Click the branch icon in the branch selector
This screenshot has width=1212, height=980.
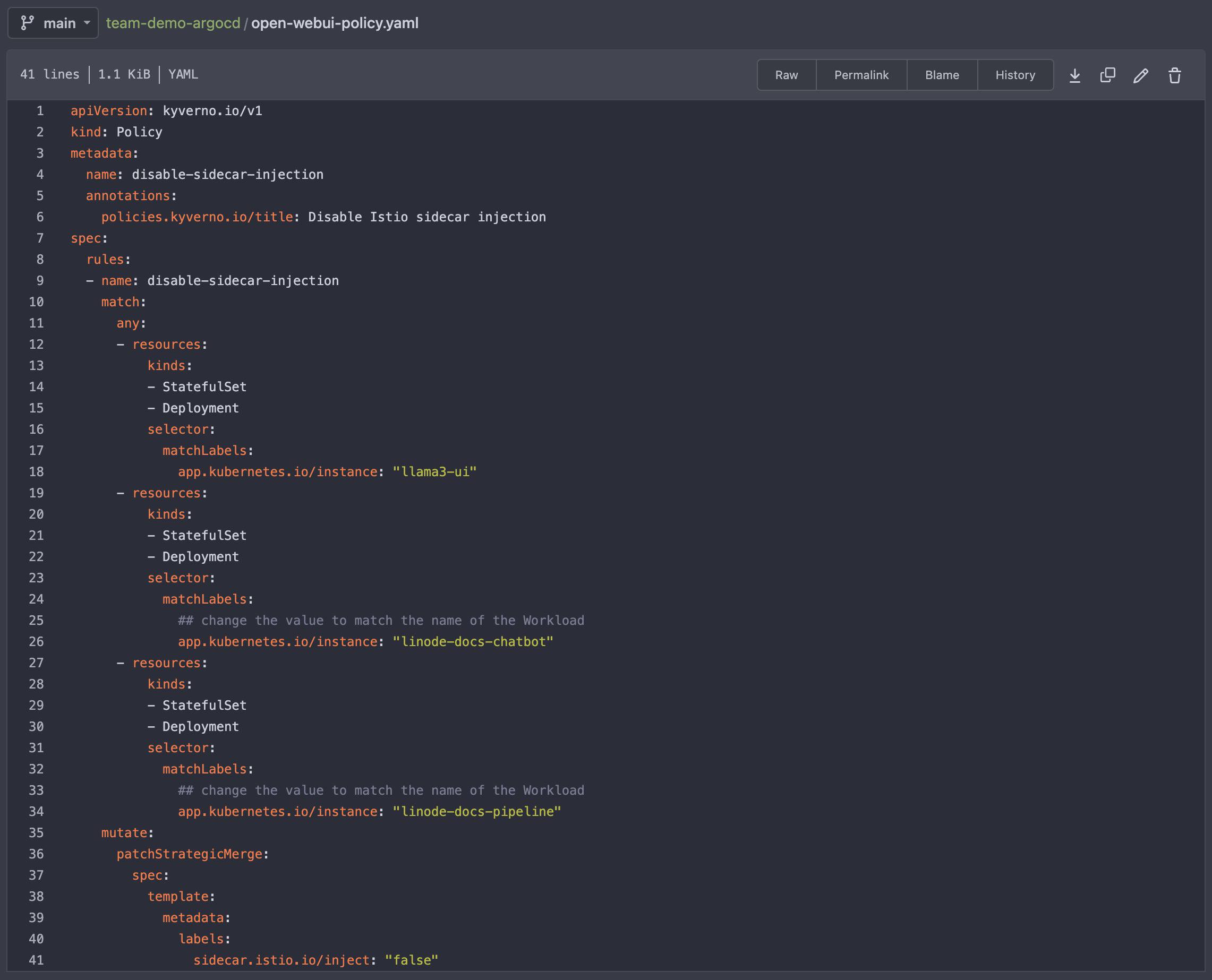tap(27, 23)
